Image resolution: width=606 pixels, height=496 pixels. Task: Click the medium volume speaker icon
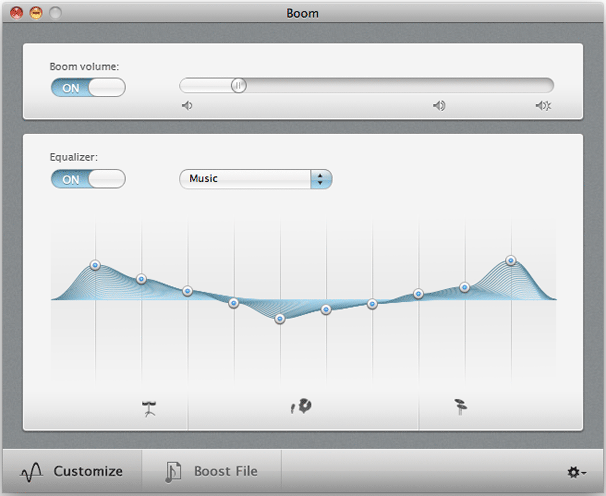tap(439, 106)
